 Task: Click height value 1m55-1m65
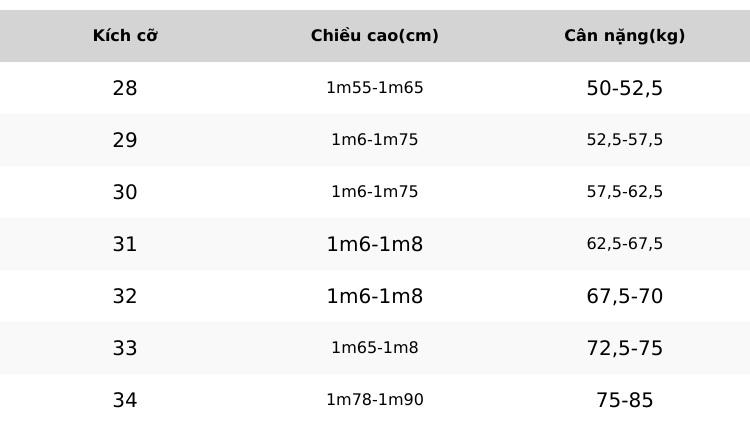pyautogui.click(x=375, y=88)
